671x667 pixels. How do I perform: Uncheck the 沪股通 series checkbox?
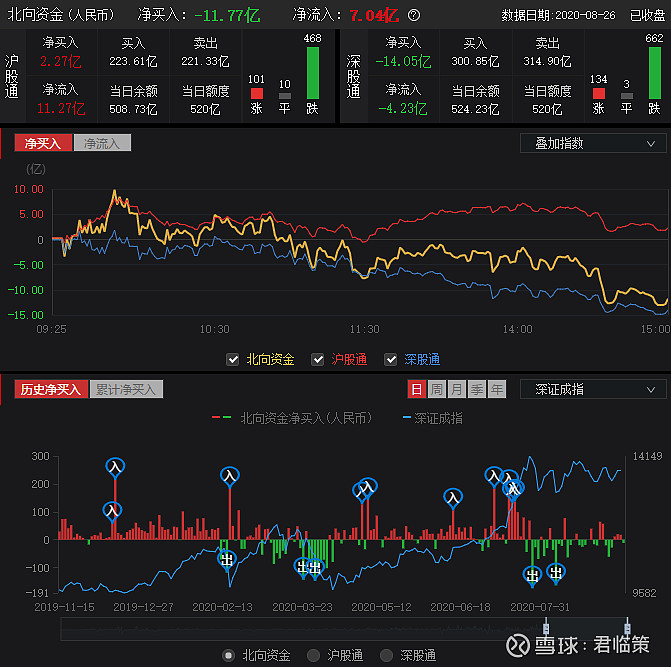point(318,359)
